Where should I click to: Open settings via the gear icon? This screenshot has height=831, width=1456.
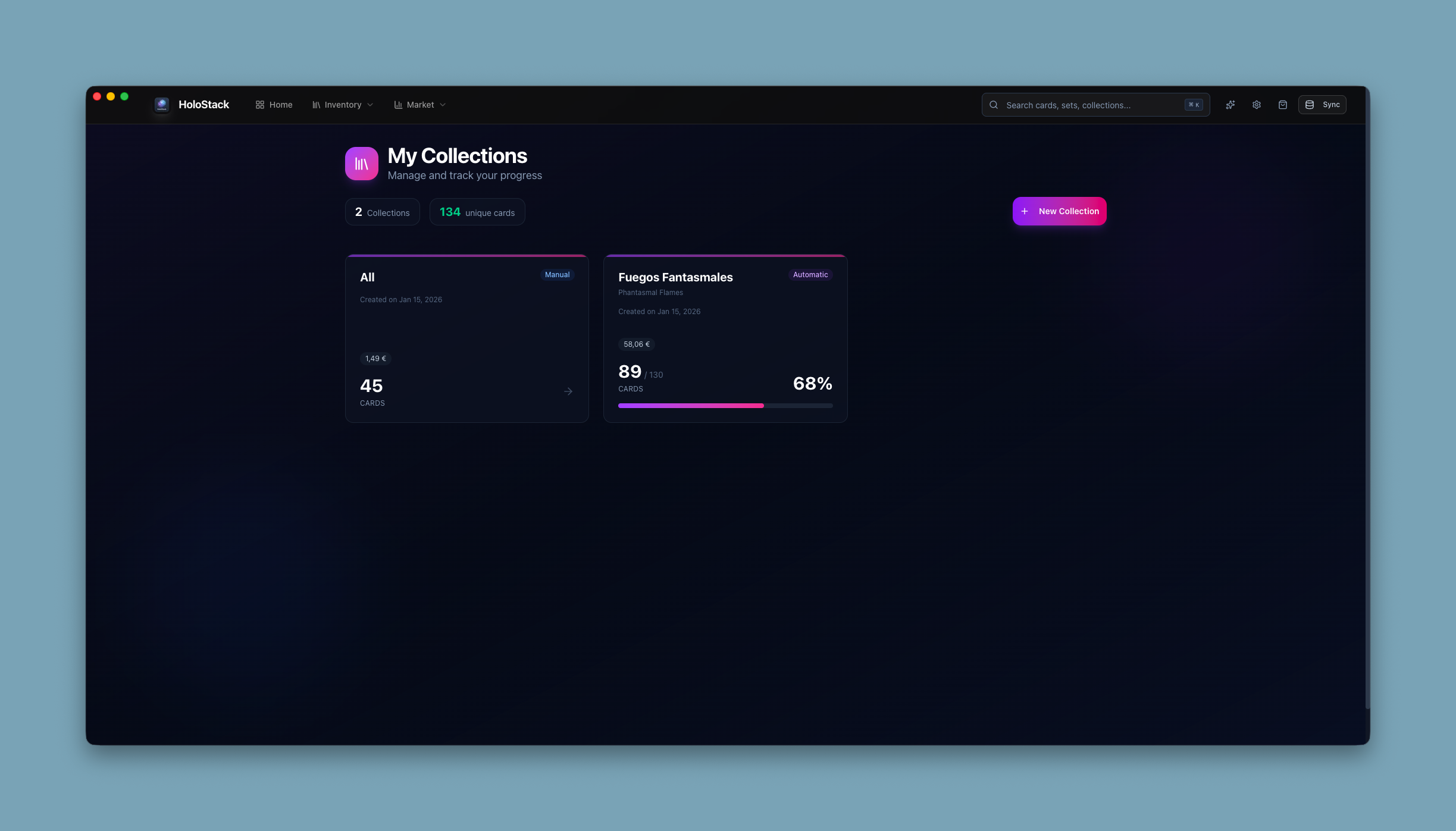coord(1256,105)
